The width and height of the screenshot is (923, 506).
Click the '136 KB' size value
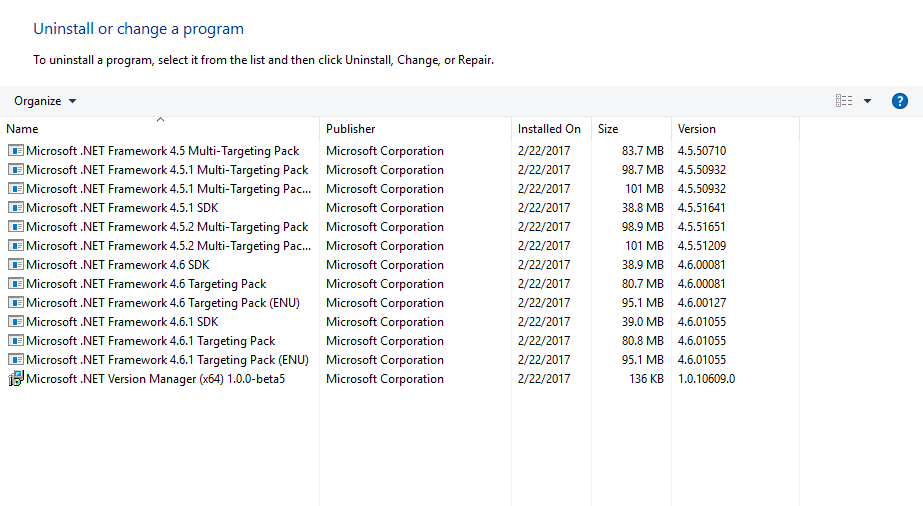(646, 378)
